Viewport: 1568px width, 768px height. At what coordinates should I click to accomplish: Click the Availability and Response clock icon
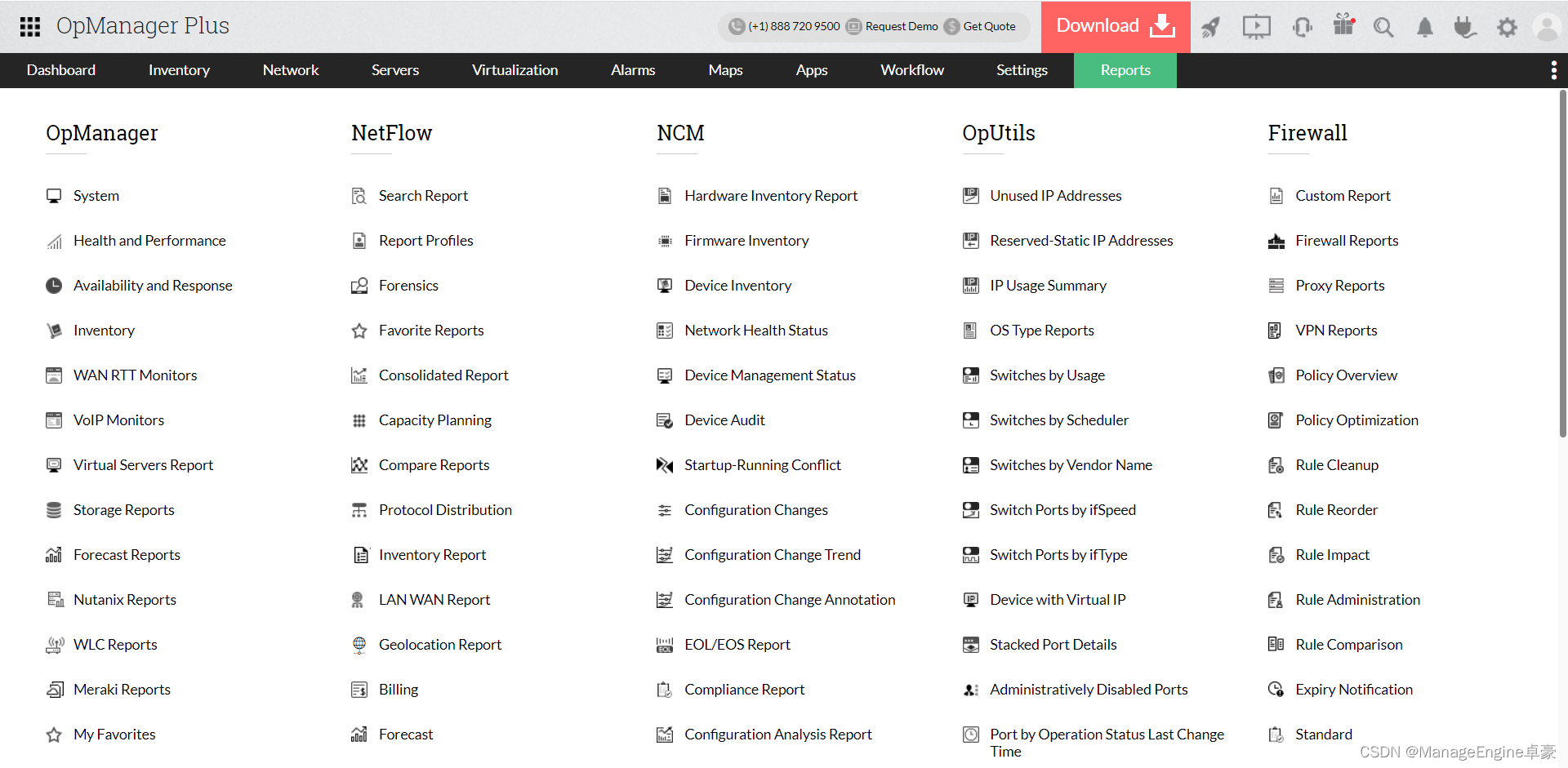click(x=54, y=286)
